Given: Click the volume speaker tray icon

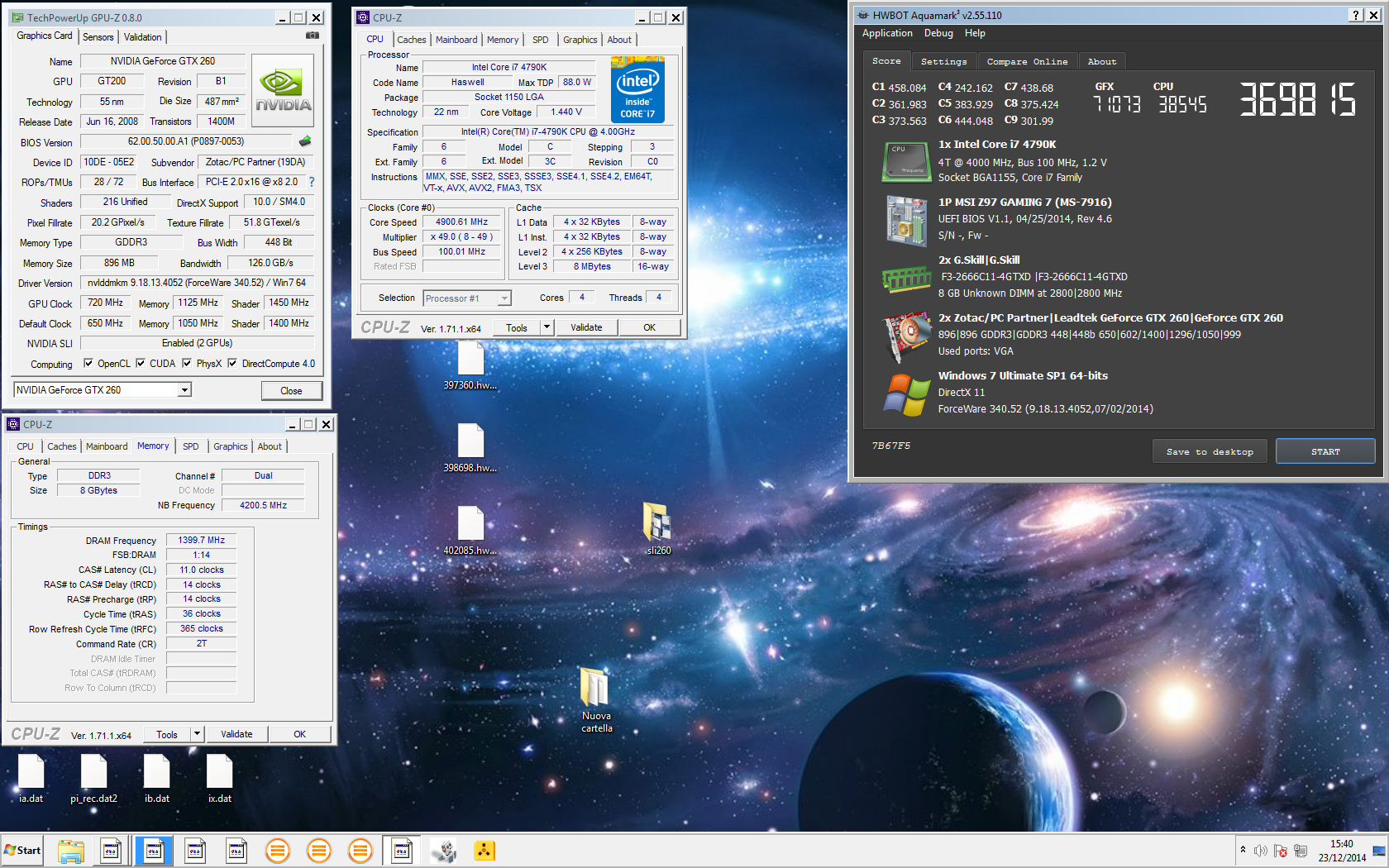Looking at the screenshot, I should point(1261,851).
